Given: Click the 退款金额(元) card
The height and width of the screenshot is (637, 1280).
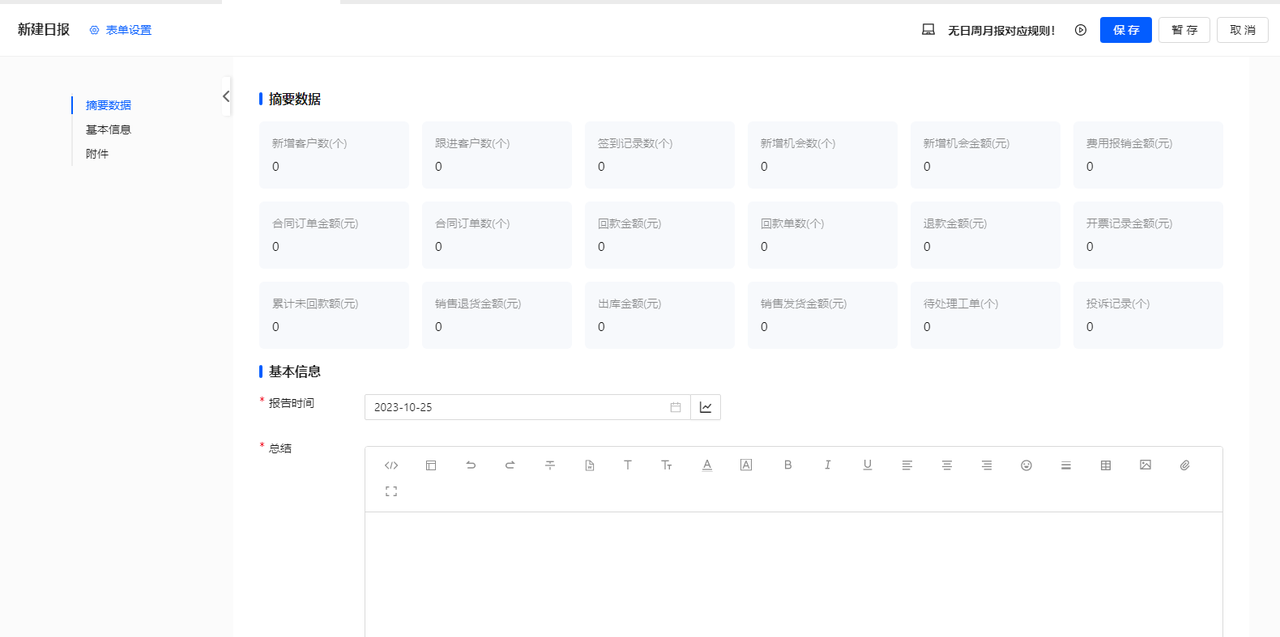Looking at the screenshot, I should [985, 235].
